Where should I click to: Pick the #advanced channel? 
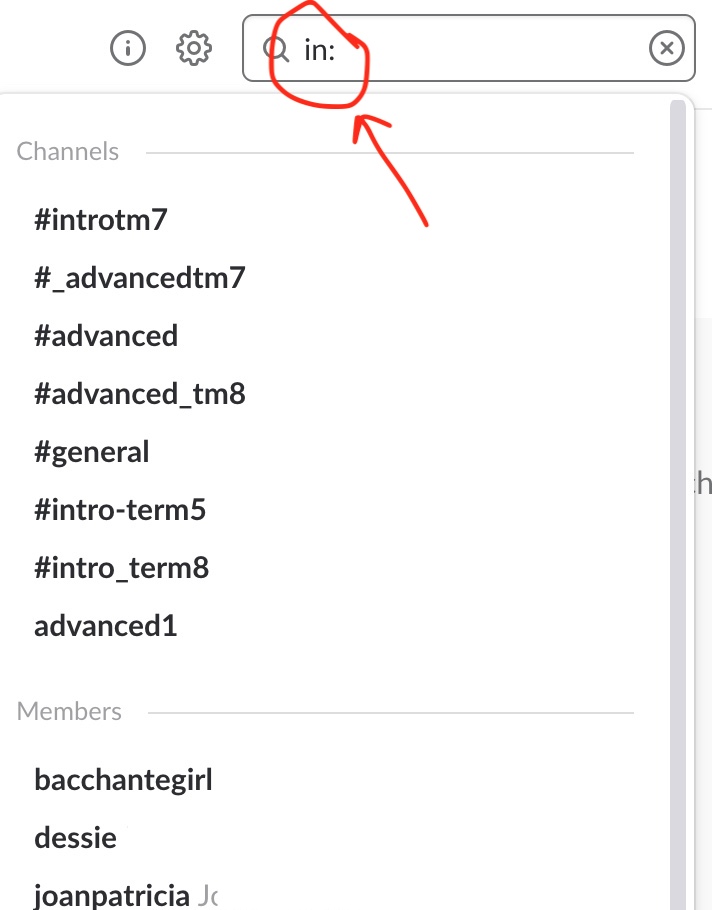pos(106,335)
